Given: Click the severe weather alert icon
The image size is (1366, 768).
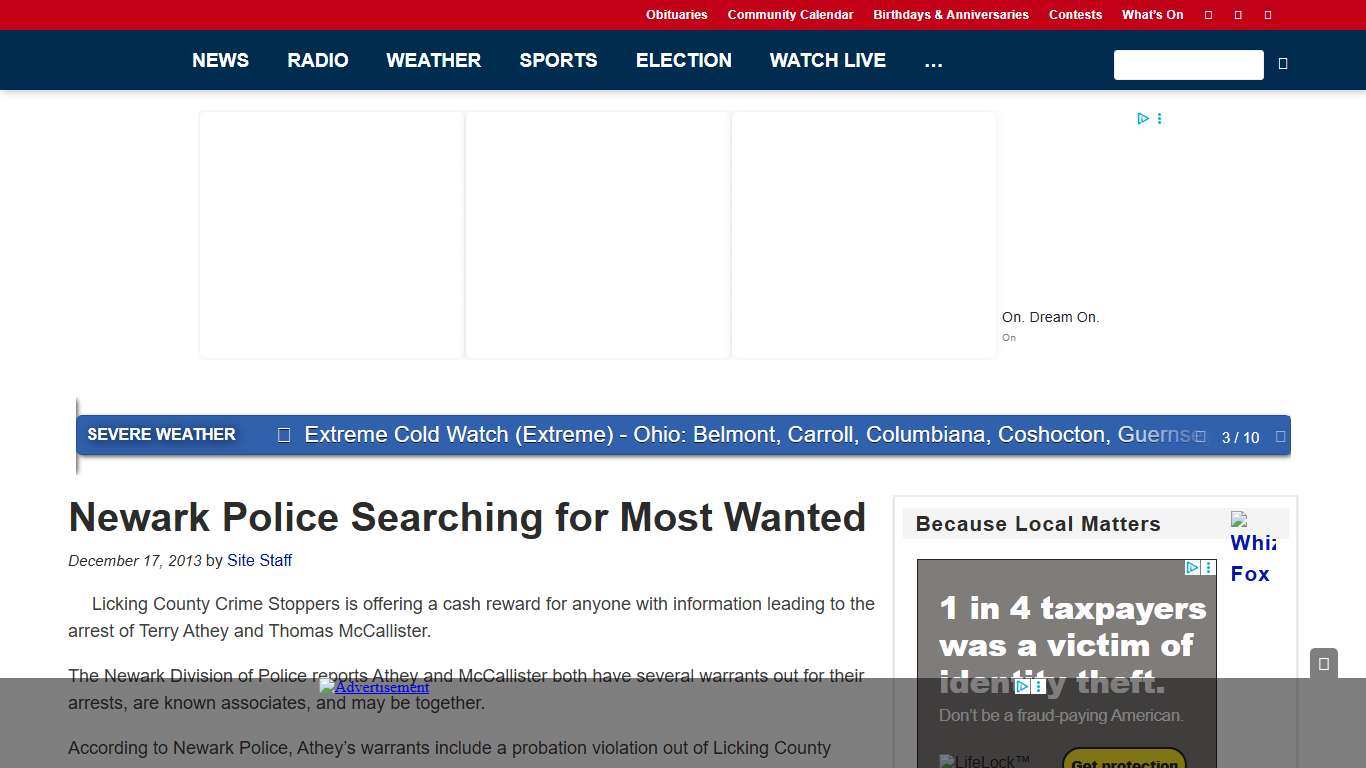Looking at the screenshot, I should pos(284,435).
